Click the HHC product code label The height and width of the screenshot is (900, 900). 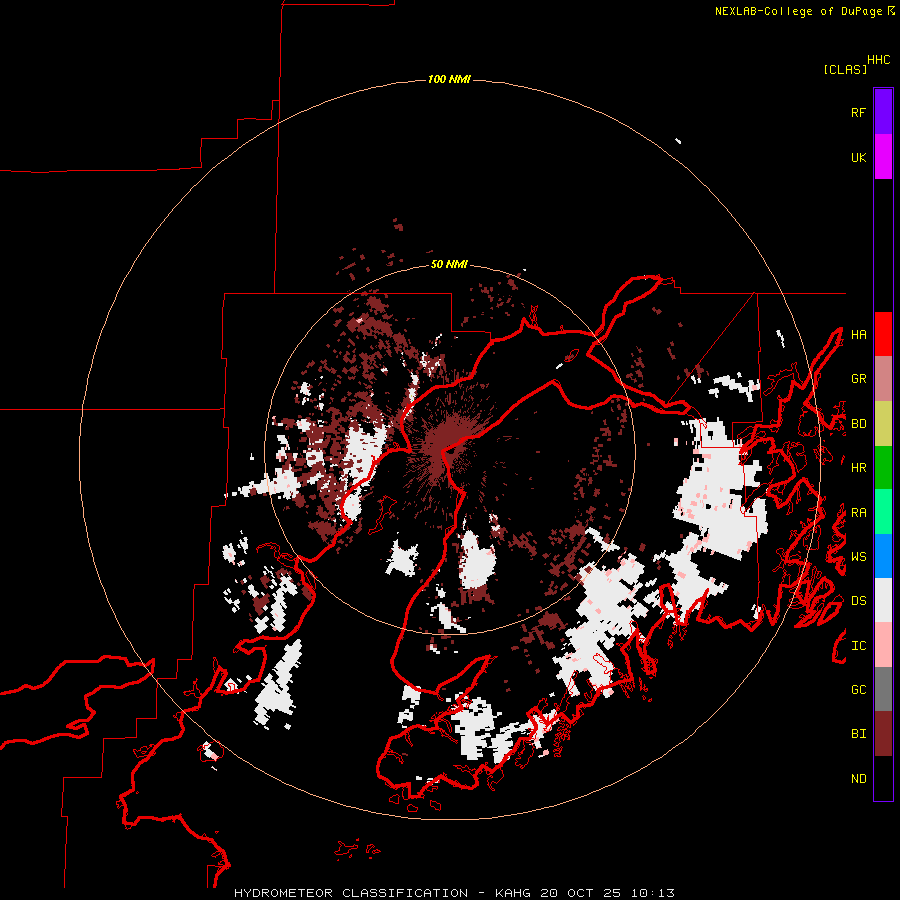(x=878, y=60)
